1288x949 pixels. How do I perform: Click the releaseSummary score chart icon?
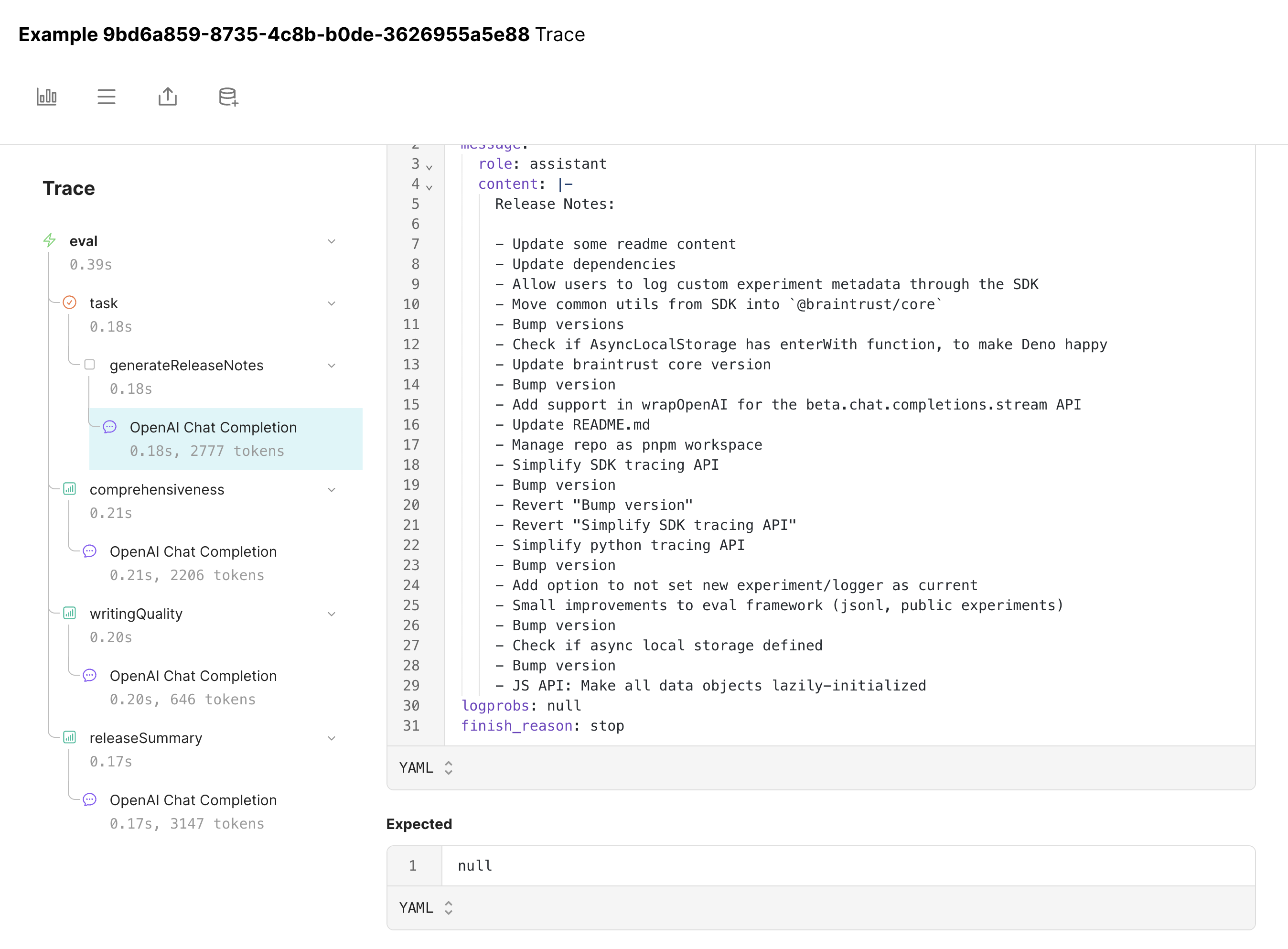[69, 737]
